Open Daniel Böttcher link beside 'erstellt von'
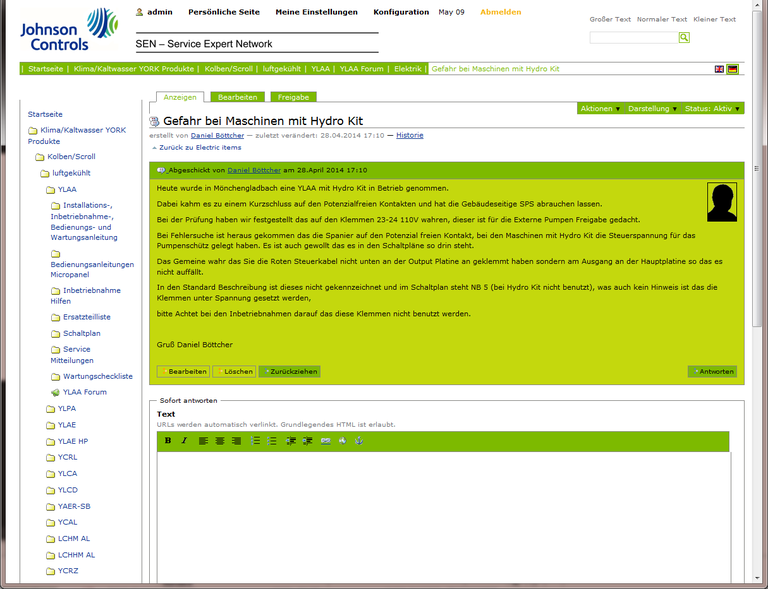This screenshot has width=768, height=589. pyautogui.click(x=217, y=136)
